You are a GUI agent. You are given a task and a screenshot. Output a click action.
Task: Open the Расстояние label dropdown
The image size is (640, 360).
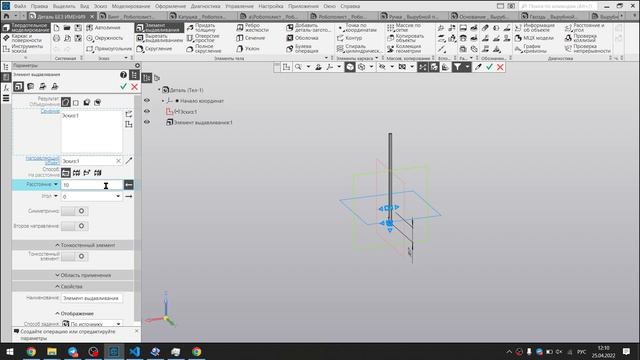tap(56, 184)
